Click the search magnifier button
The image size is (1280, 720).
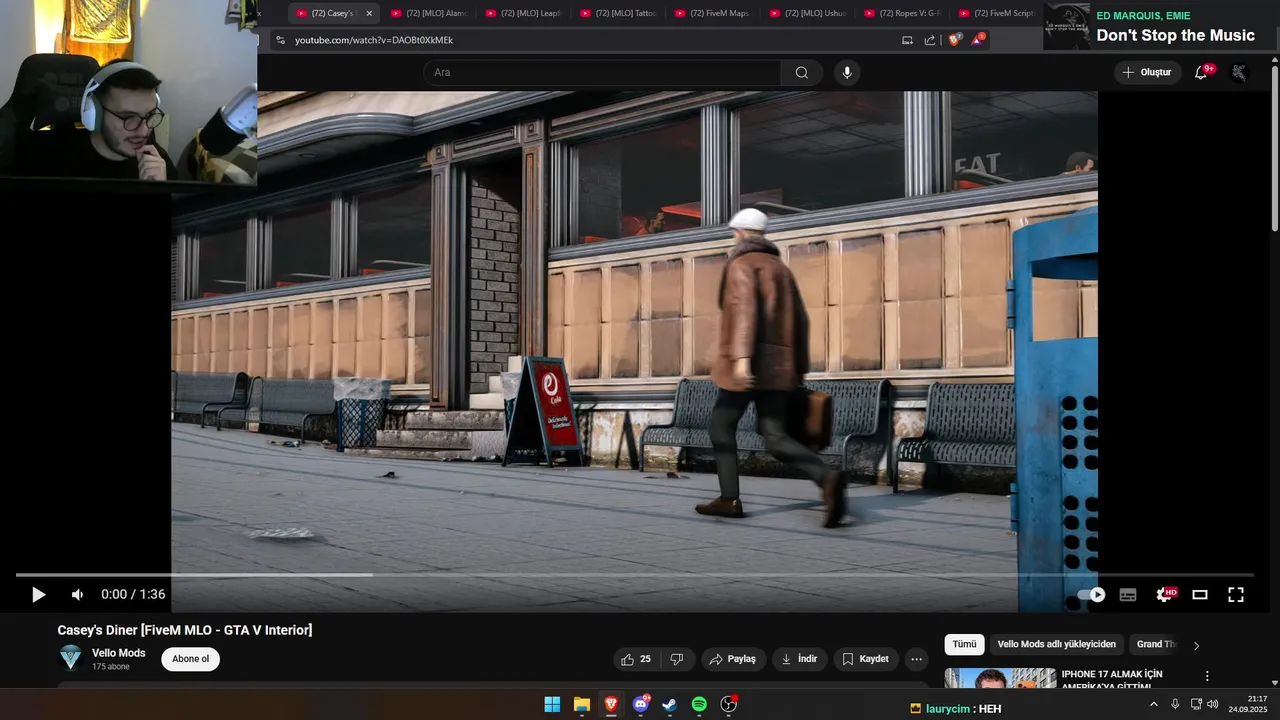[x=802, y=72]
